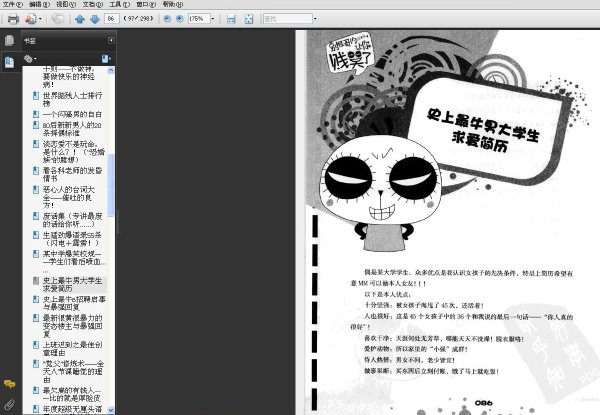This screenshot has width=600, height=415.
Task: Click the bookmark icon beside 上班迟到之最佳创意理由
Action: click(x=36, y=345)
